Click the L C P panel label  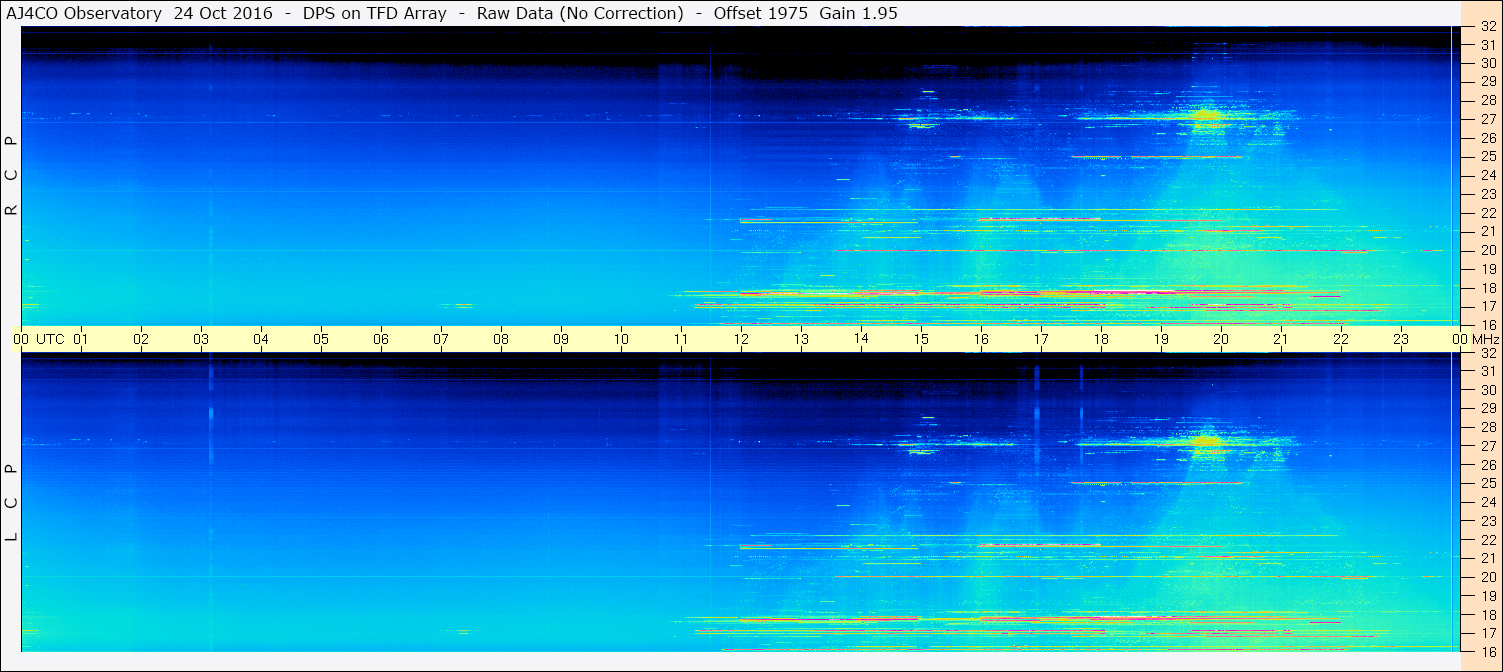click(11, 503)
